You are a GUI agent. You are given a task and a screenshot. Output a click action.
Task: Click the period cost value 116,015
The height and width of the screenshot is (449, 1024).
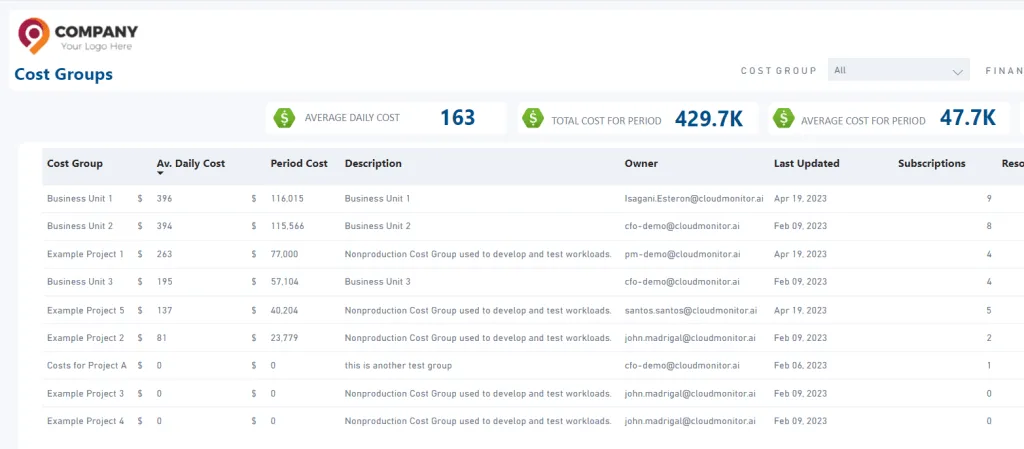[287, 198]
